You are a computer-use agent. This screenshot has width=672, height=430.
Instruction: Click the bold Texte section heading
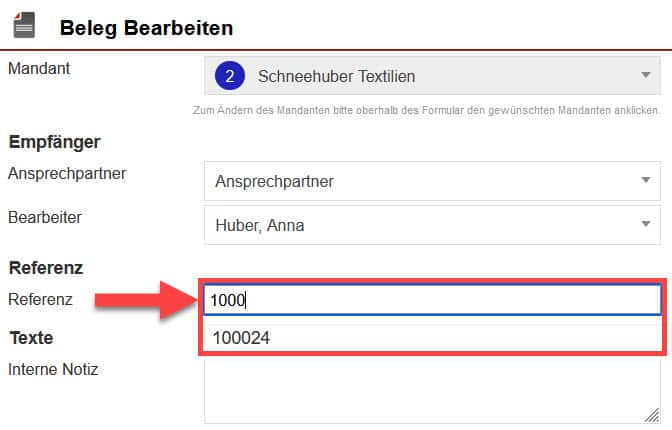click(31, 337)
